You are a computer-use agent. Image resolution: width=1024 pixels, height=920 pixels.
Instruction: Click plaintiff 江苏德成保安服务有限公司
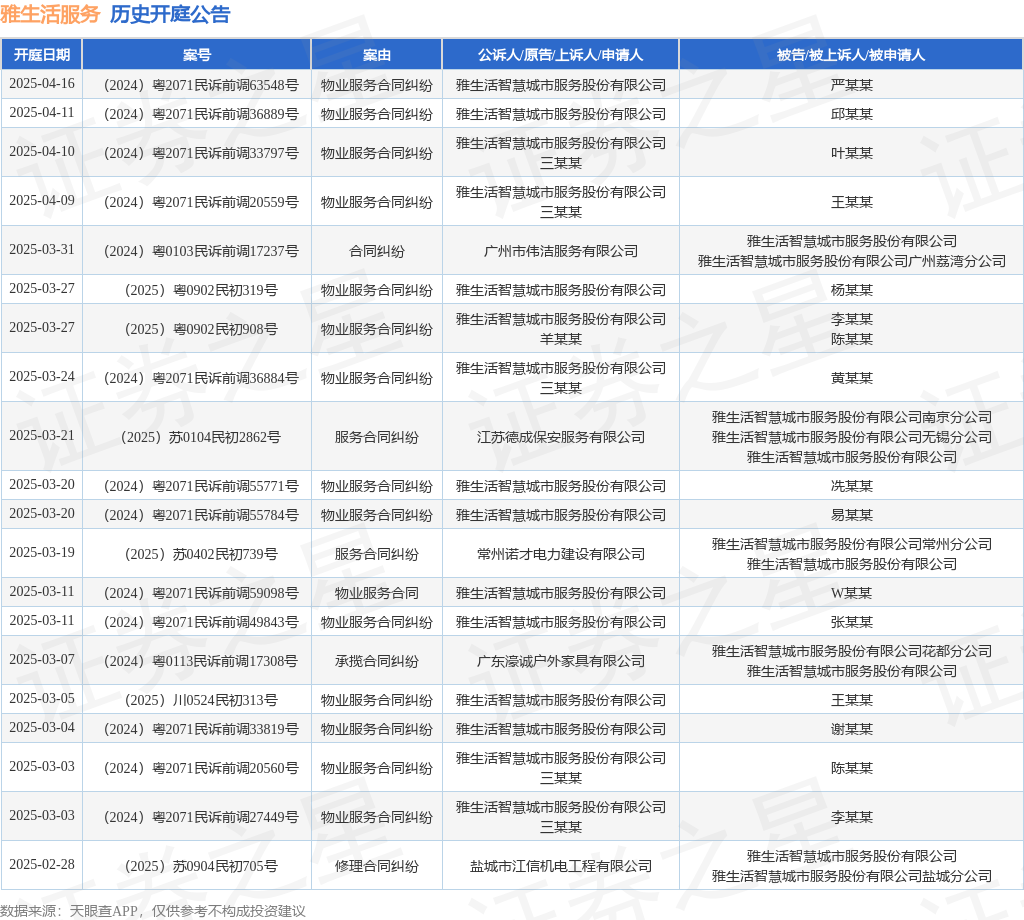561,437
